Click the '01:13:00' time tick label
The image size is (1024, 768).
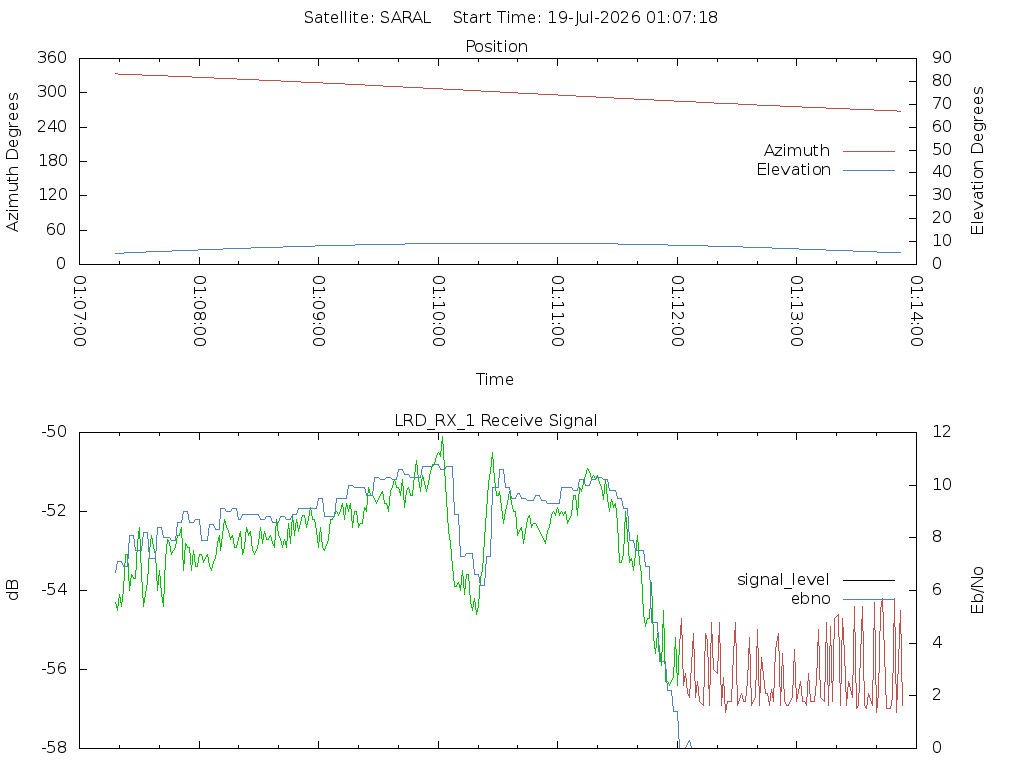[797, 311]
